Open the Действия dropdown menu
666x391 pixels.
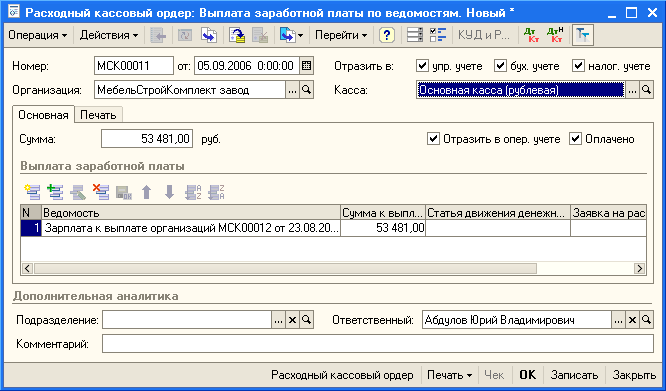pos(109,35)
